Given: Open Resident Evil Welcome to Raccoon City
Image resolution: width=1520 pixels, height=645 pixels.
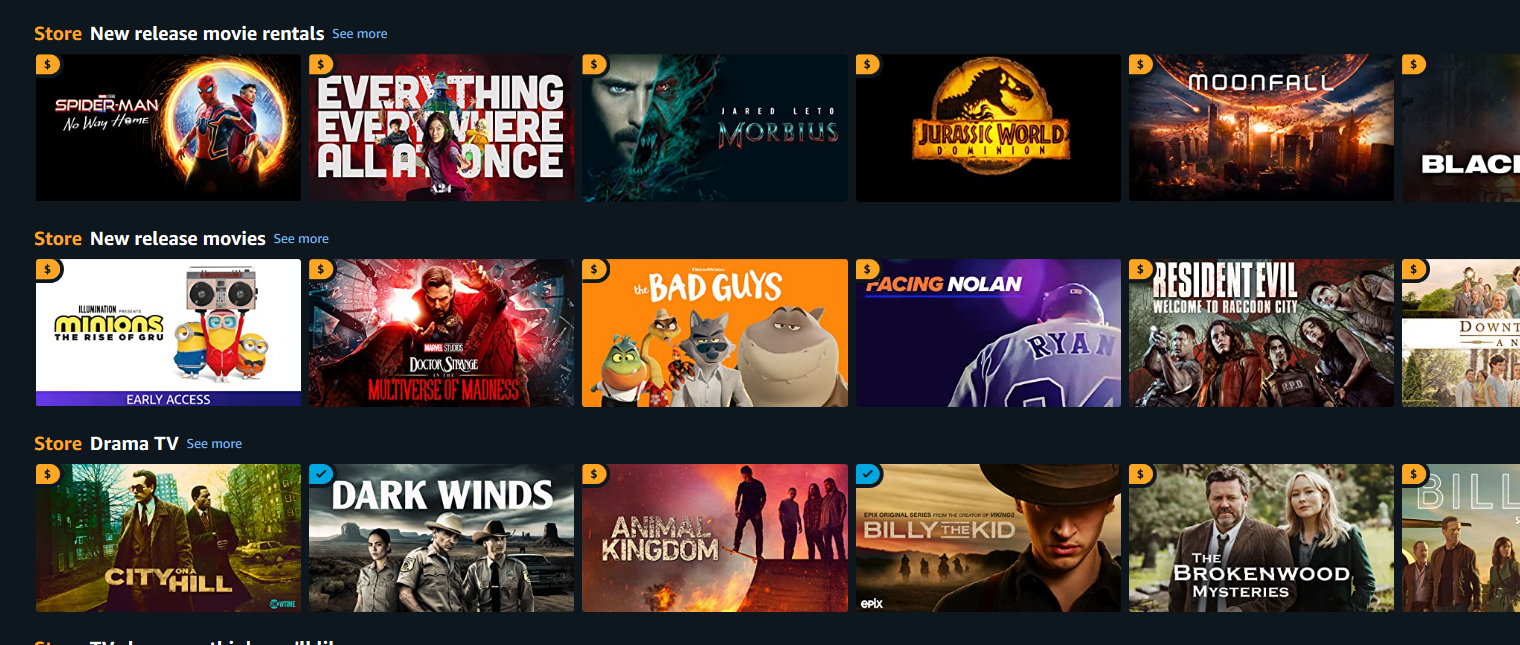Looking at the screenshot, I should pyautogui.click(x=1261, y=333).
